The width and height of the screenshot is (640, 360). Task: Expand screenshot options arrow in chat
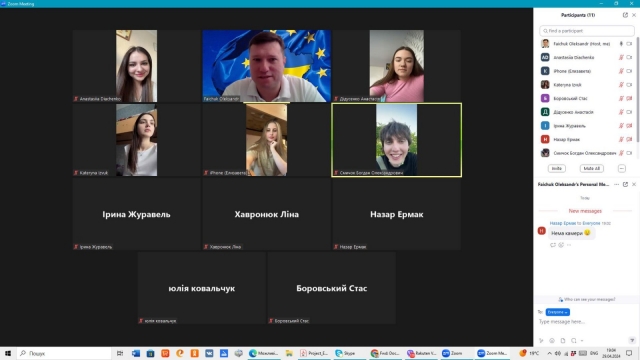582,340
